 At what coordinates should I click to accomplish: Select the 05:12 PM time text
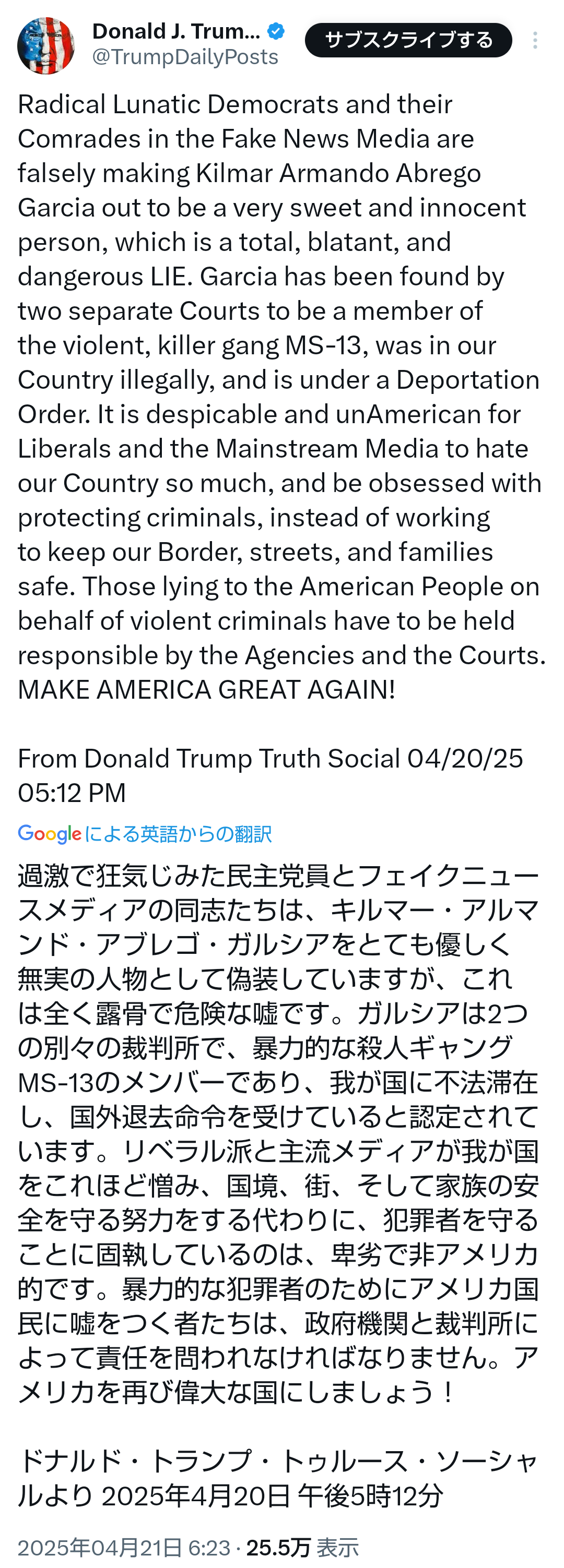coord(72,793)
